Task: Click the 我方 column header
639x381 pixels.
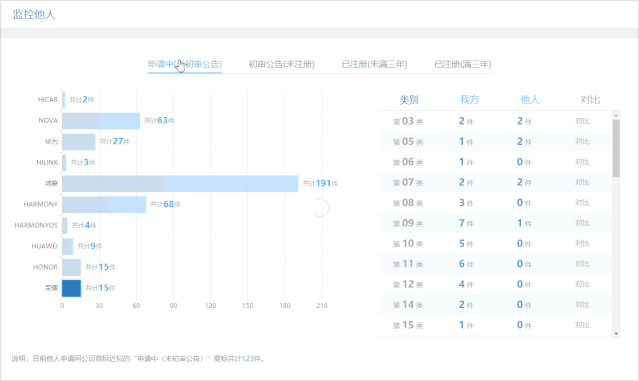Action: point(469,100)
